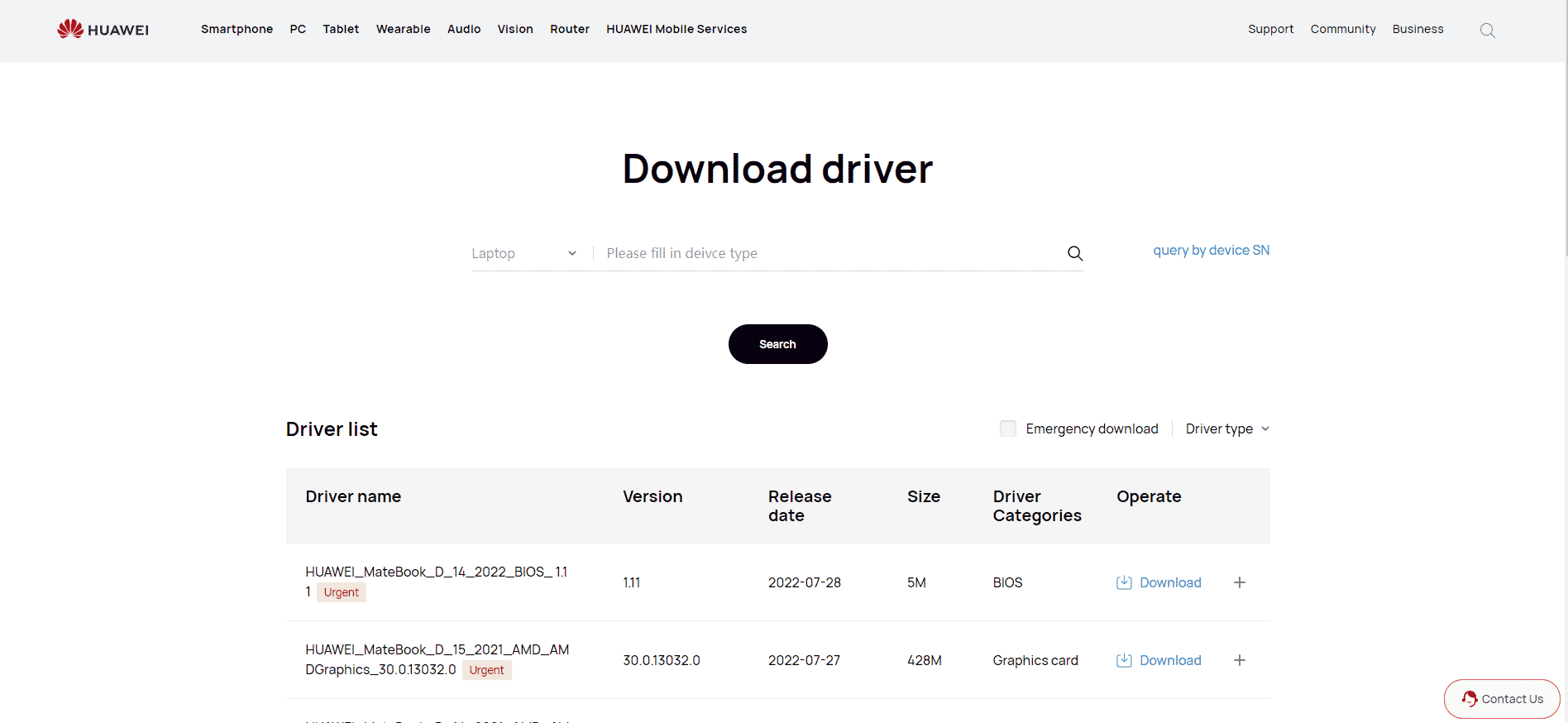The height and width of the screenshot is (723, 1568).
Task: Click the Contact Us headset icon
Action: [1470, 699]
